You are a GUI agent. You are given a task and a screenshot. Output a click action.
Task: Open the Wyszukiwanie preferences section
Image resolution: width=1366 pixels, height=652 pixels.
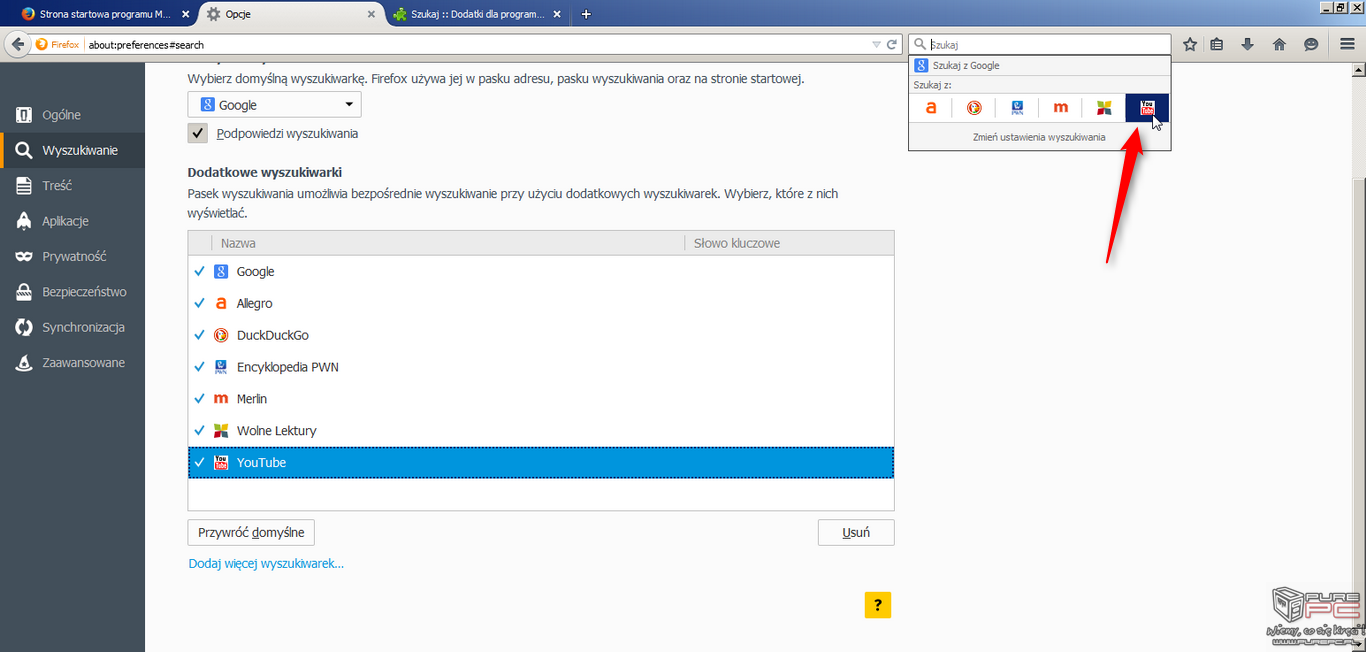point(72,150)
